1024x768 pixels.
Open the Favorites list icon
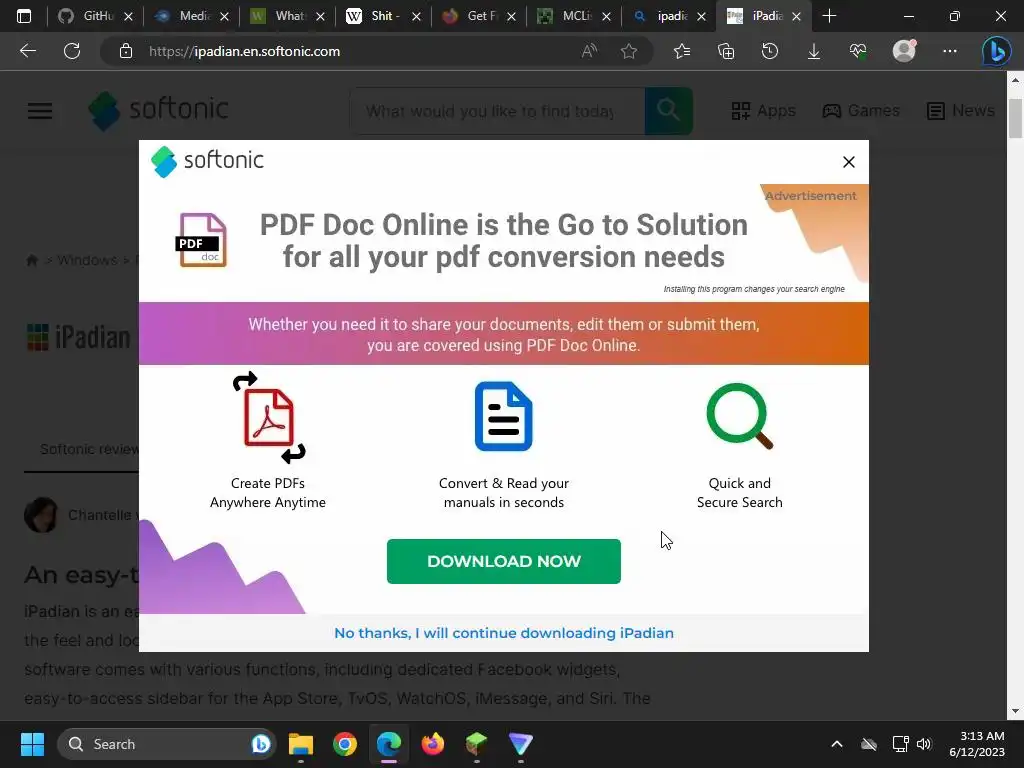(x=682, y=51)
